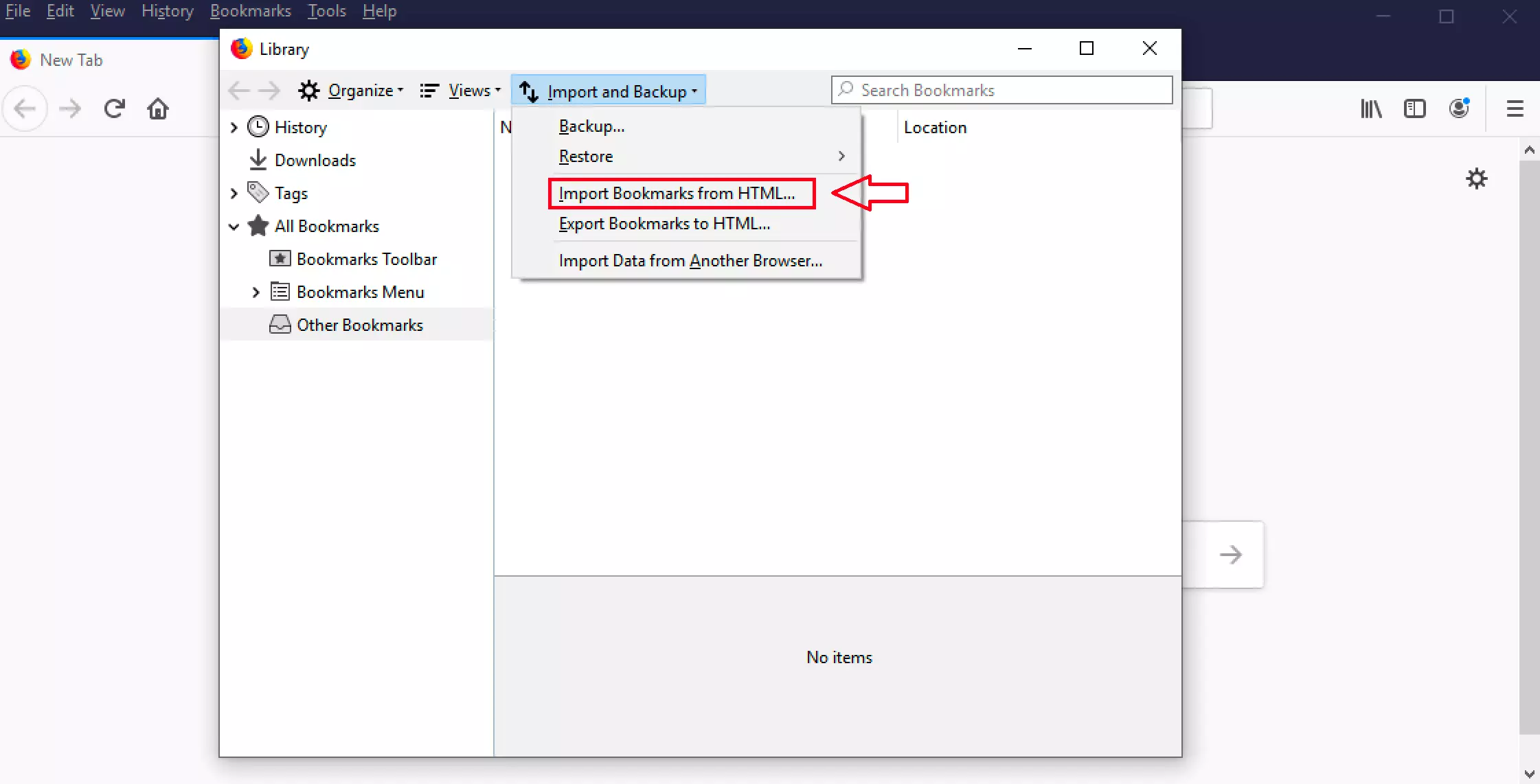Select Export Bookmarks to HTML option
The height and width of the screenshot is (784, 1540).
click(664, 223)
